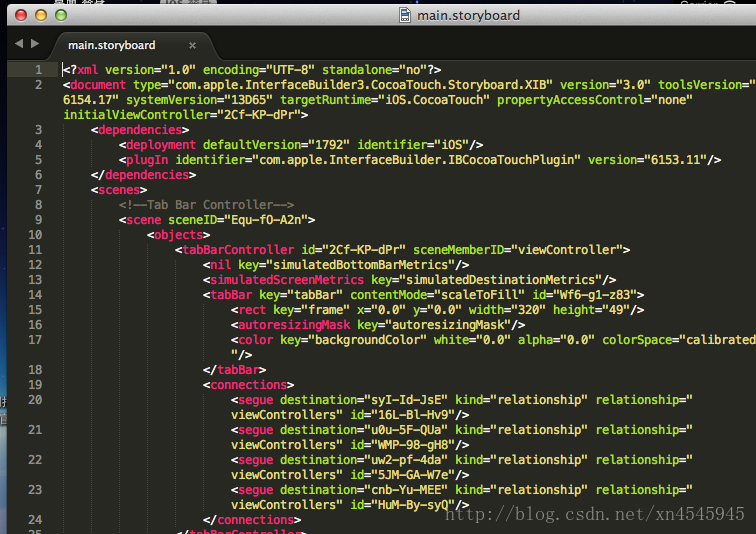Click line number 1 in gutter
This screenshot has height=534, width=756.
point(38,70)
